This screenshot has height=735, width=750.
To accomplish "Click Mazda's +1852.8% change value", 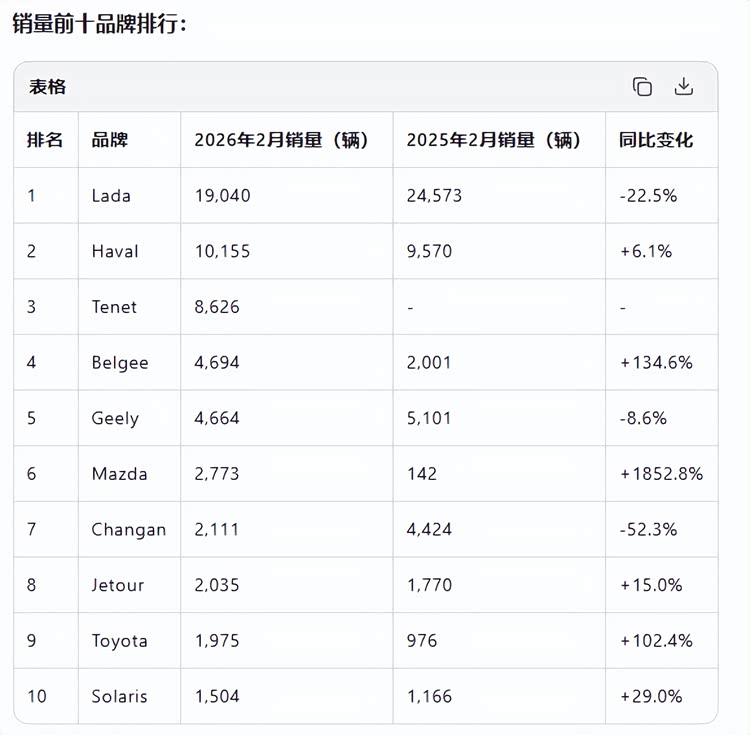I will pos(661,474).
